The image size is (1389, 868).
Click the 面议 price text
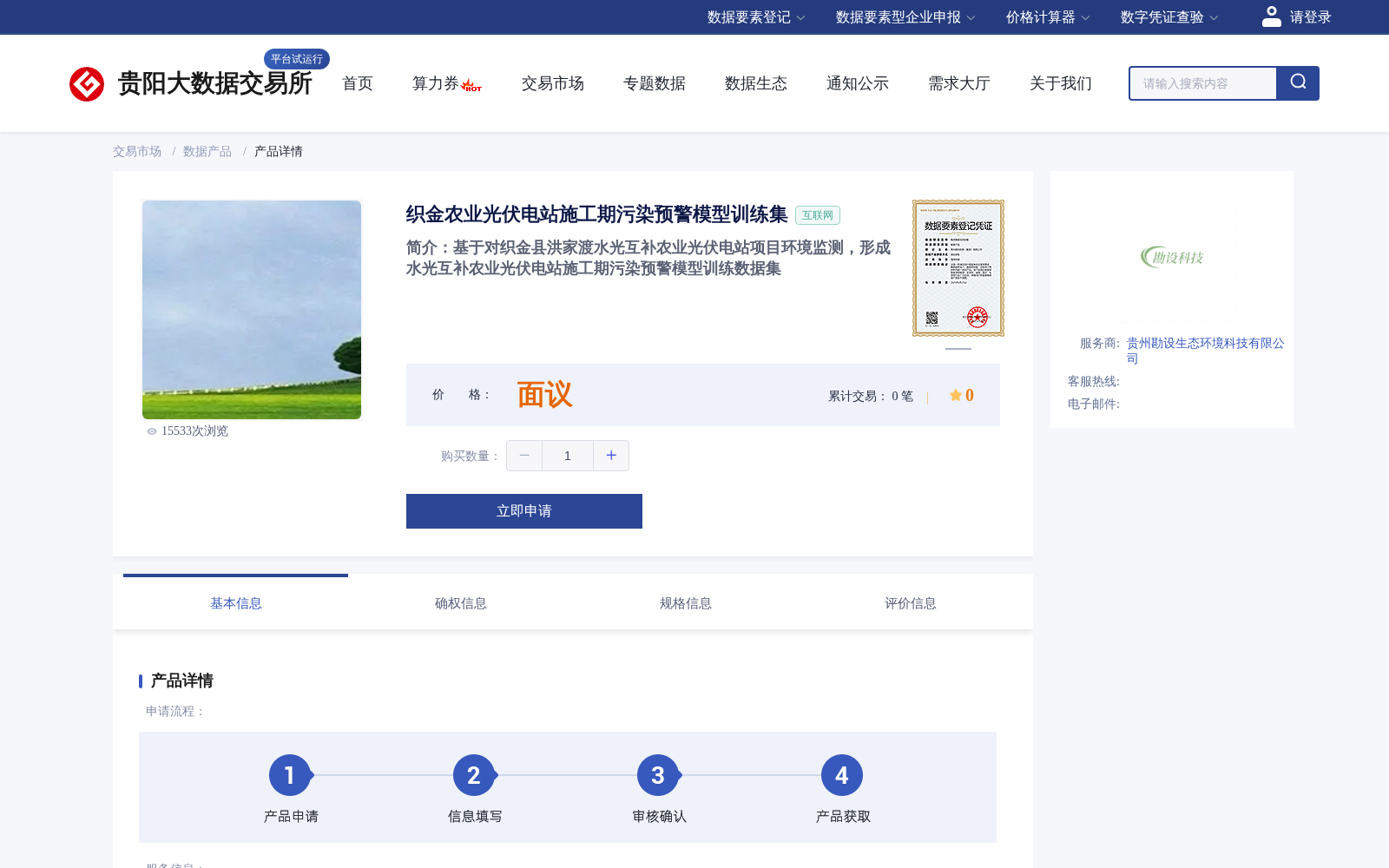[545, 395]
